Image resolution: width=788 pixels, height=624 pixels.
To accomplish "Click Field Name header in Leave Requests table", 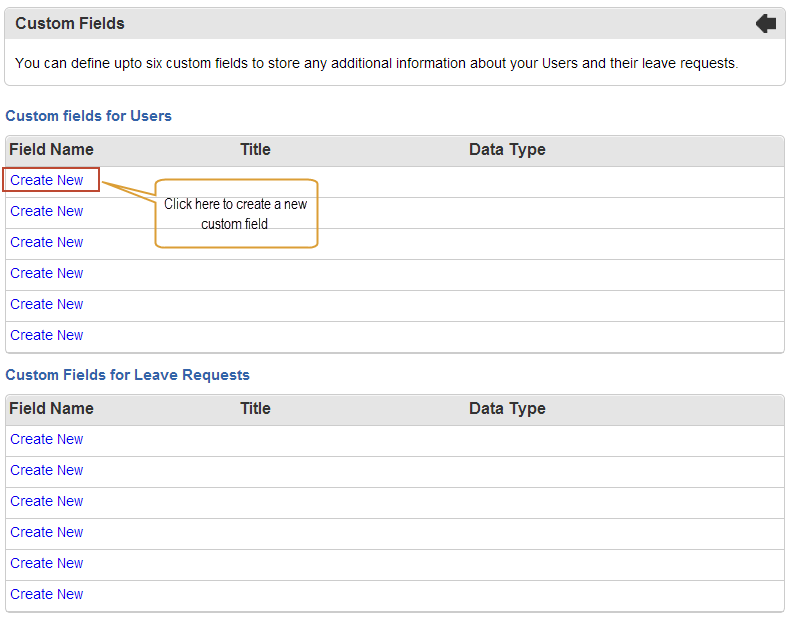I will 51,408.
